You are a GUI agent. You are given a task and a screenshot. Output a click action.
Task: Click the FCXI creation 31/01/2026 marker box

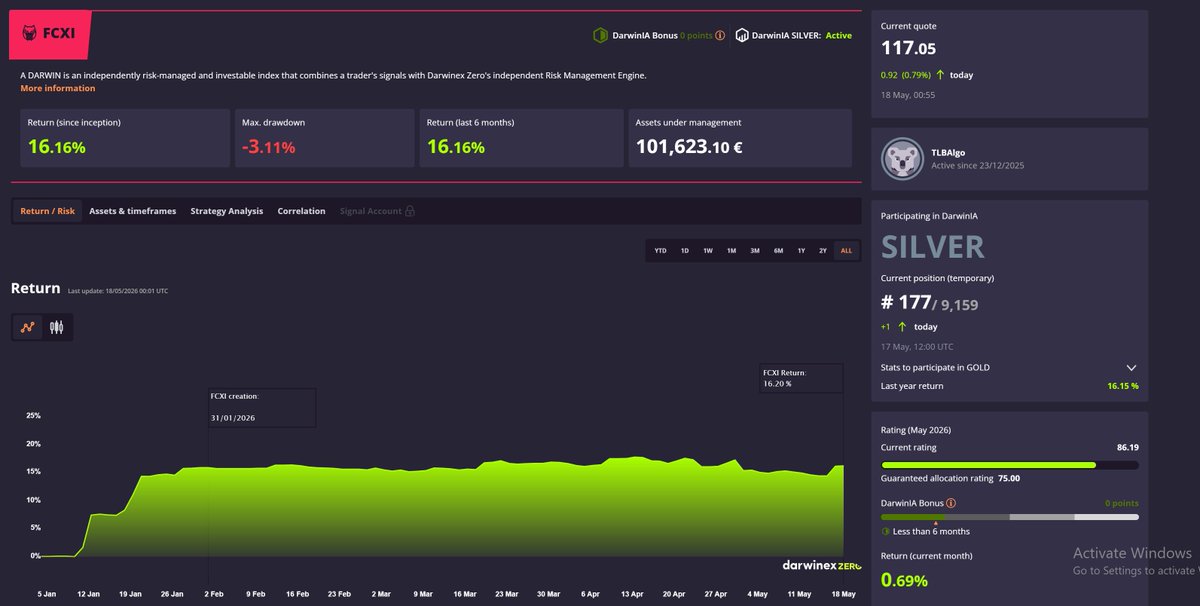(x=262, y=408)
